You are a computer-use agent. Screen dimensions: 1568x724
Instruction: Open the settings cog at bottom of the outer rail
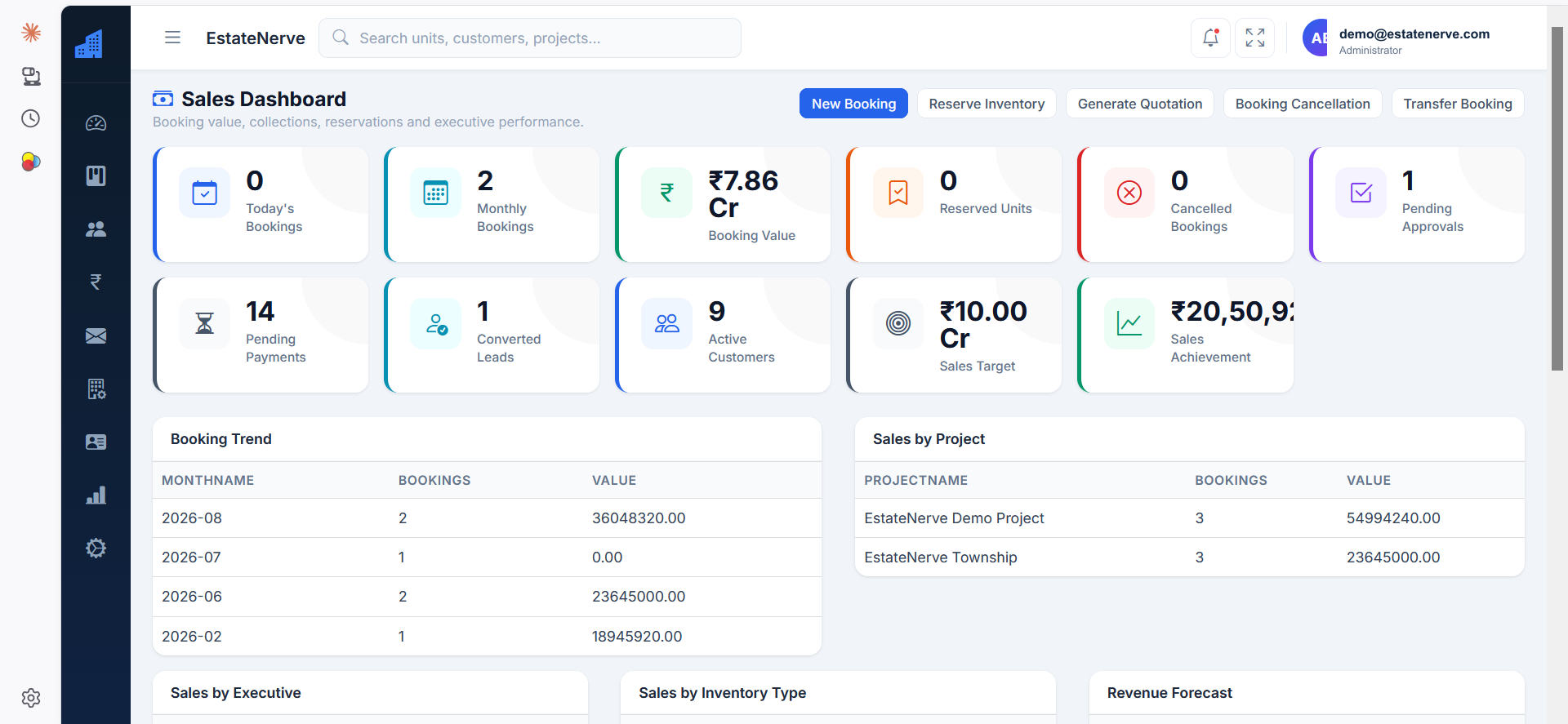point(31,699)
